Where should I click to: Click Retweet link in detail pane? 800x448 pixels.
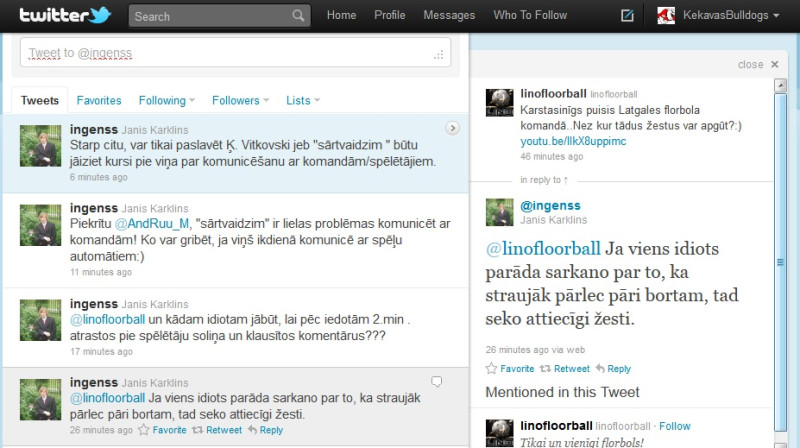click(571, 368)
